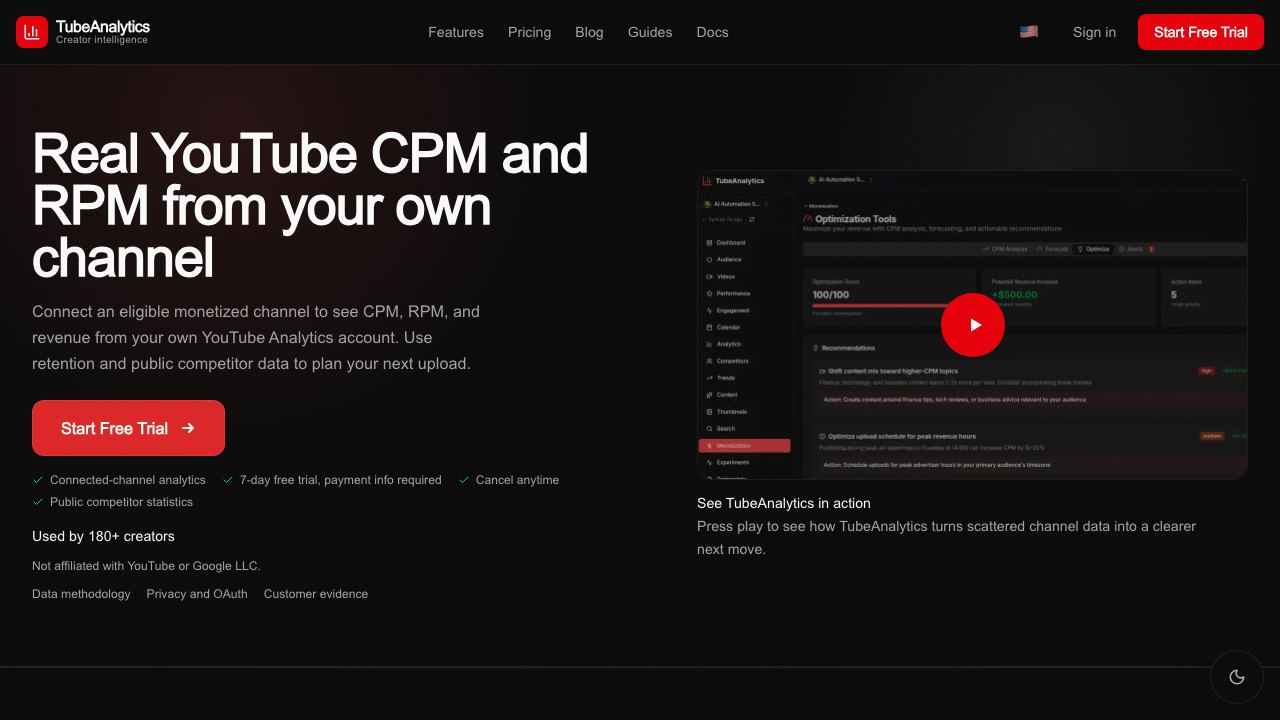The width and height of the screenshot is (1280, 720).
Task: Click the red TubeAnalytics logo icon
Action: click(x=32, y=32)
